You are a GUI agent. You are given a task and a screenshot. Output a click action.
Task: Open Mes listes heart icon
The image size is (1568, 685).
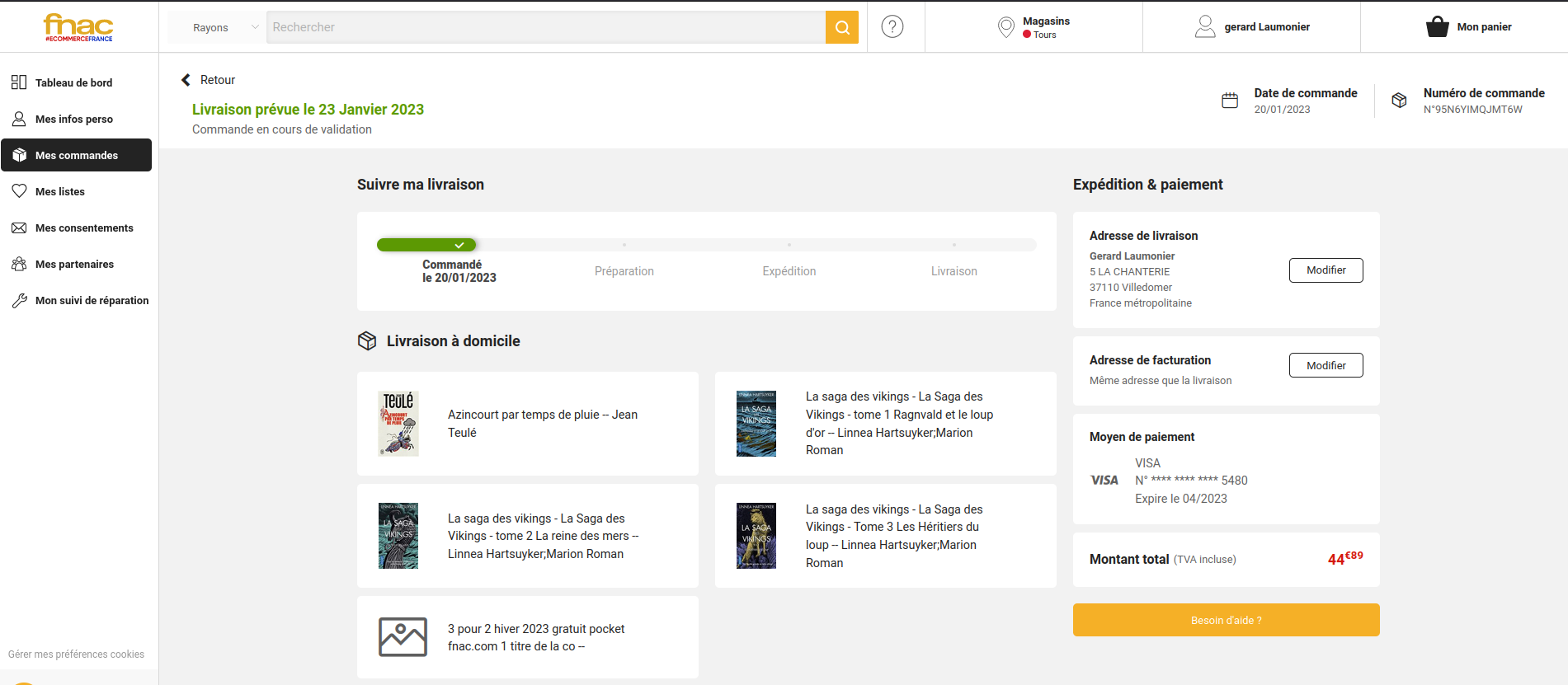click(20, 191)
